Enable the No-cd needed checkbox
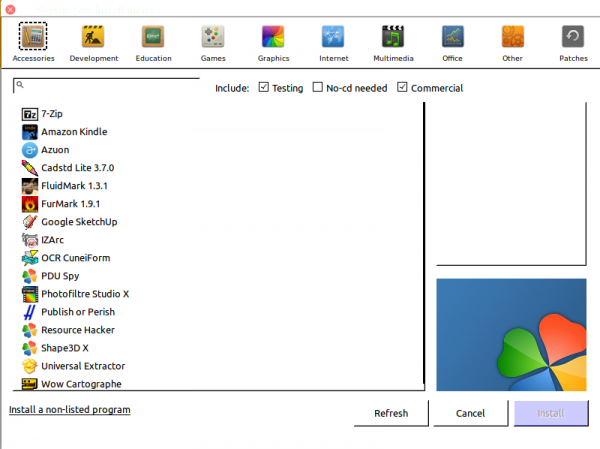 (x=318, y=87)
